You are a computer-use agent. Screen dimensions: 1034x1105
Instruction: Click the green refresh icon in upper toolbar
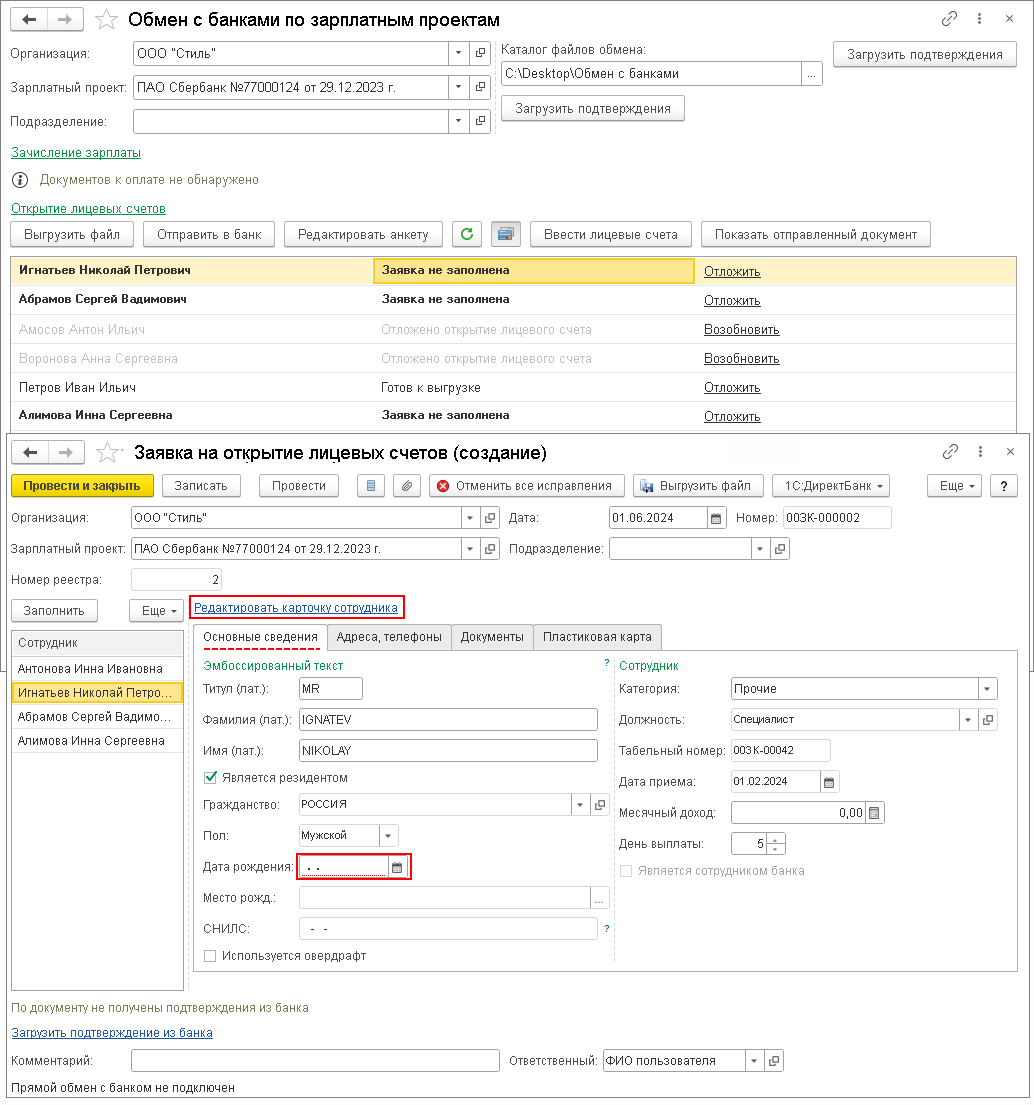(x=466, y=235)
